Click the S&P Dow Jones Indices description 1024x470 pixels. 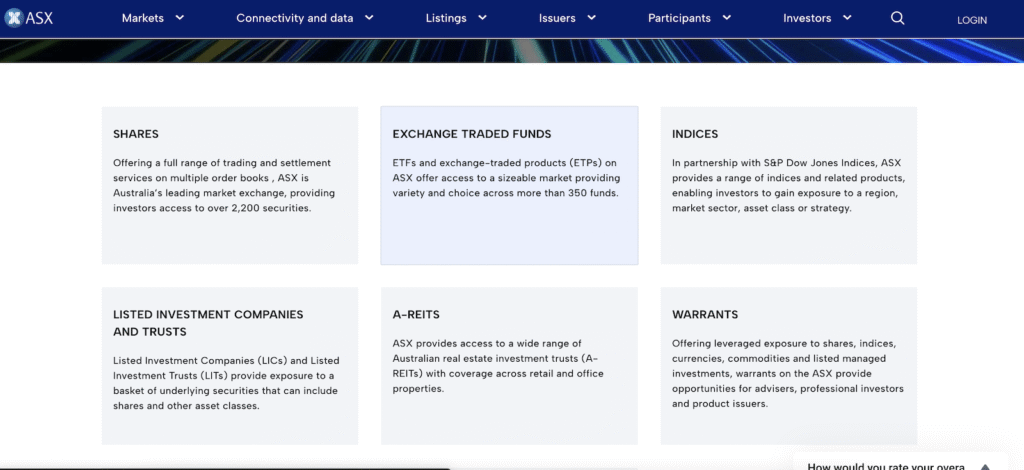(x=788, y=185)
